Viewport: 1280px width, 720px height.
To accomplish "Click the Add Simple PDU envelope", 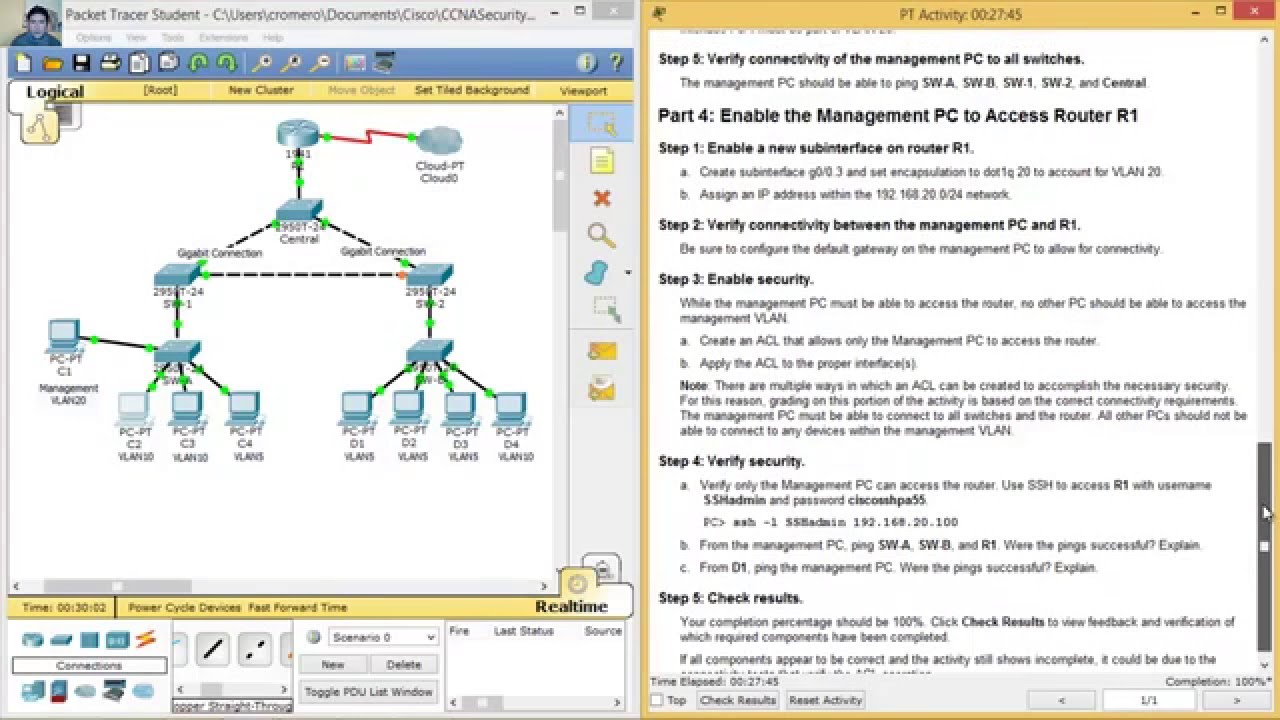I will point(601,350).
